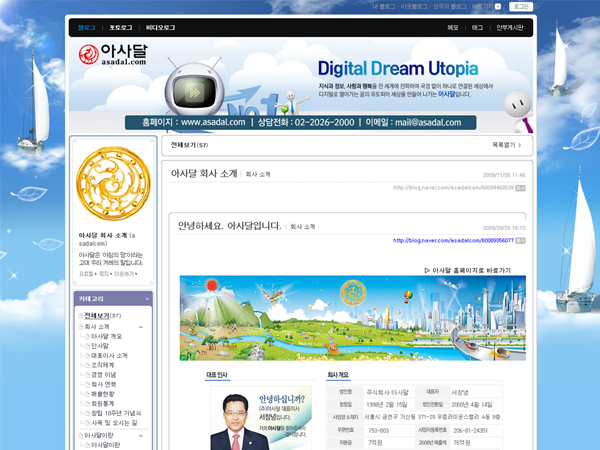Click the 복사 copy badge beside the first post URL

click(x=520, y=188)
